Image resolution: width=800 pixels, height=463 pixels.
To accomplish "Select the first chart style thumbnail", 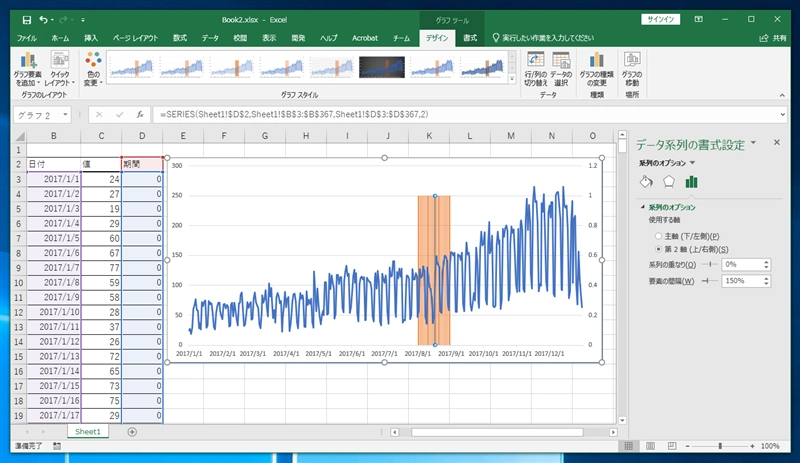I will (x=132, y=67).
